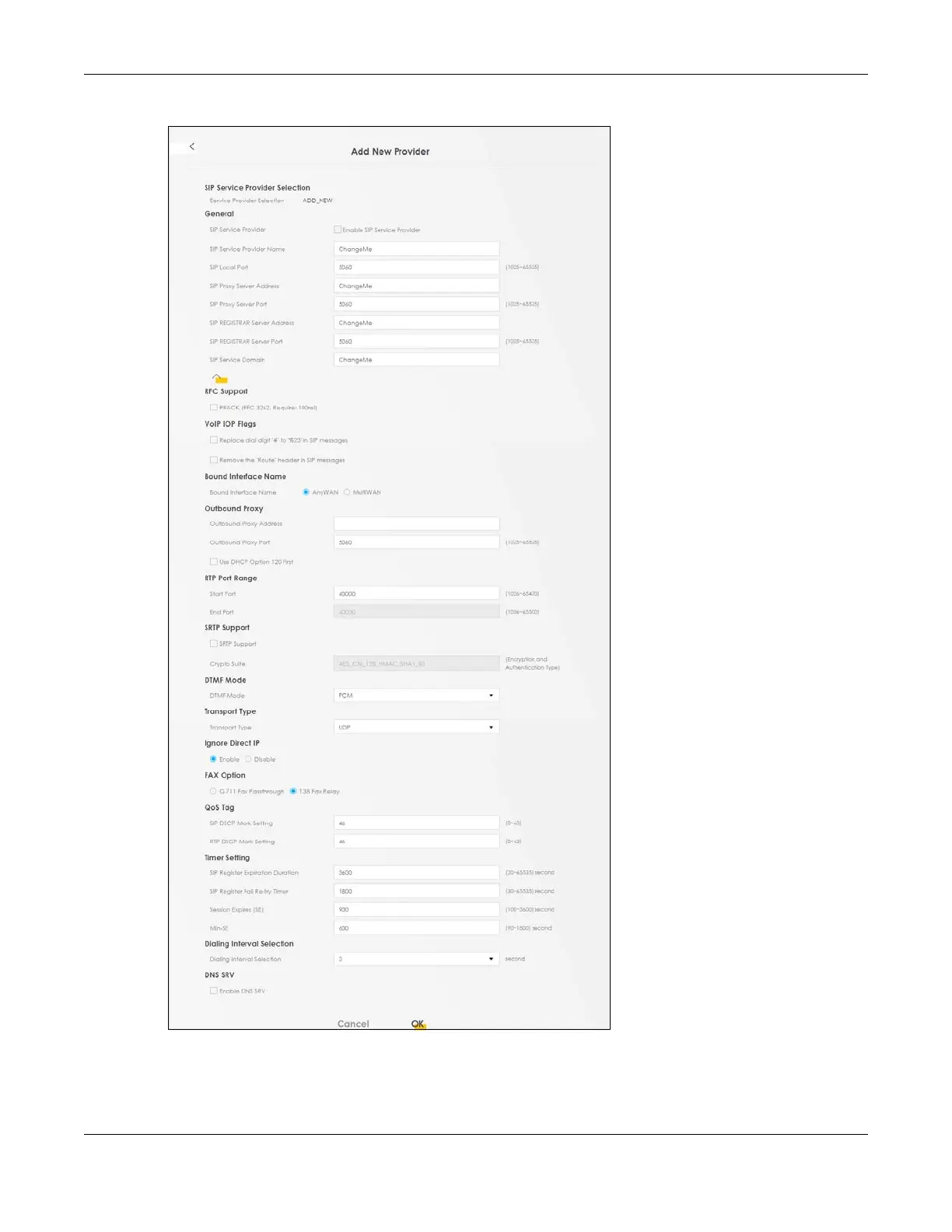Image resolution: width=952 pixels, height=1232 pixels.
Task: Click the VoIP IOP Flags heading
Action: (x=230, y=424)
